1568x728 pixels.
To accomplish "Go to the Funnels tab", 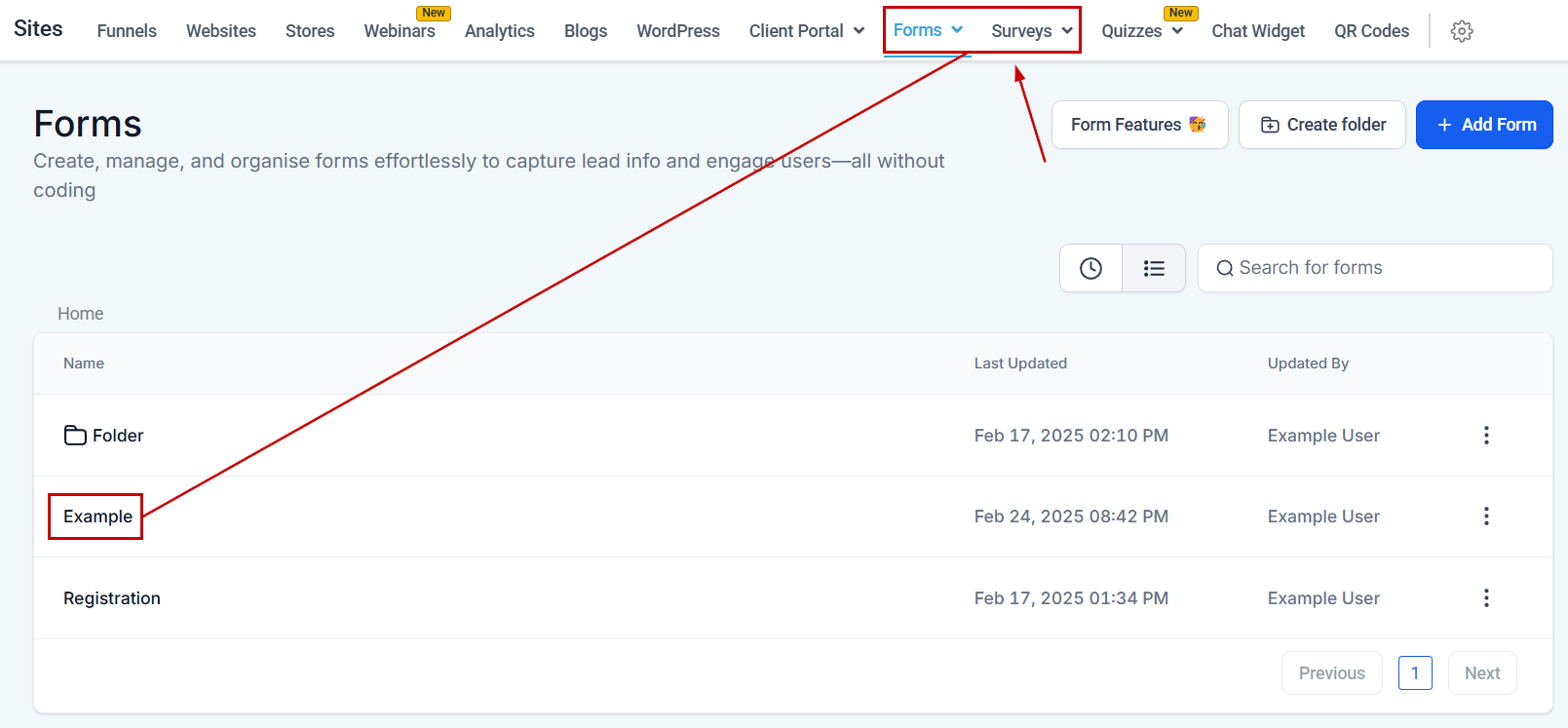I will 127,31.
